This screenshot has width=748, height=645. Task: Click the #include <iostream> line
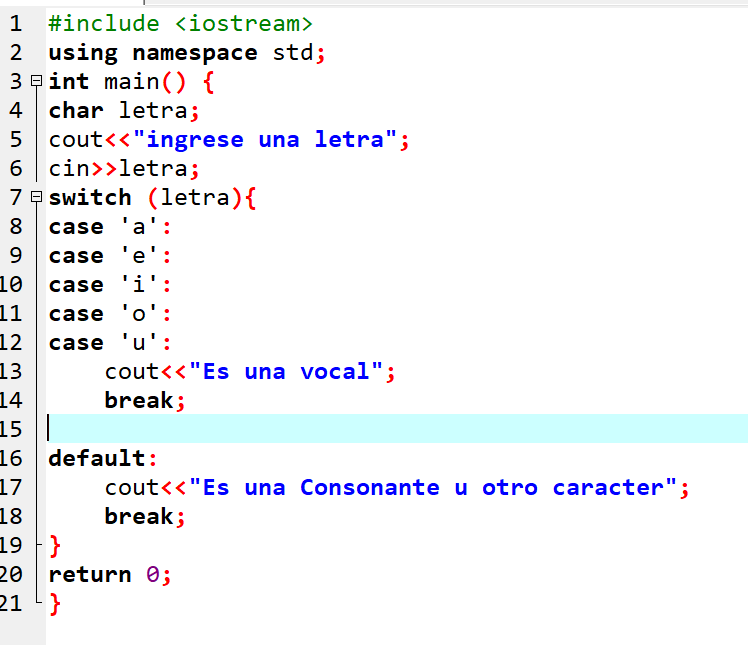pyautogui.click(x=180, y=23)
